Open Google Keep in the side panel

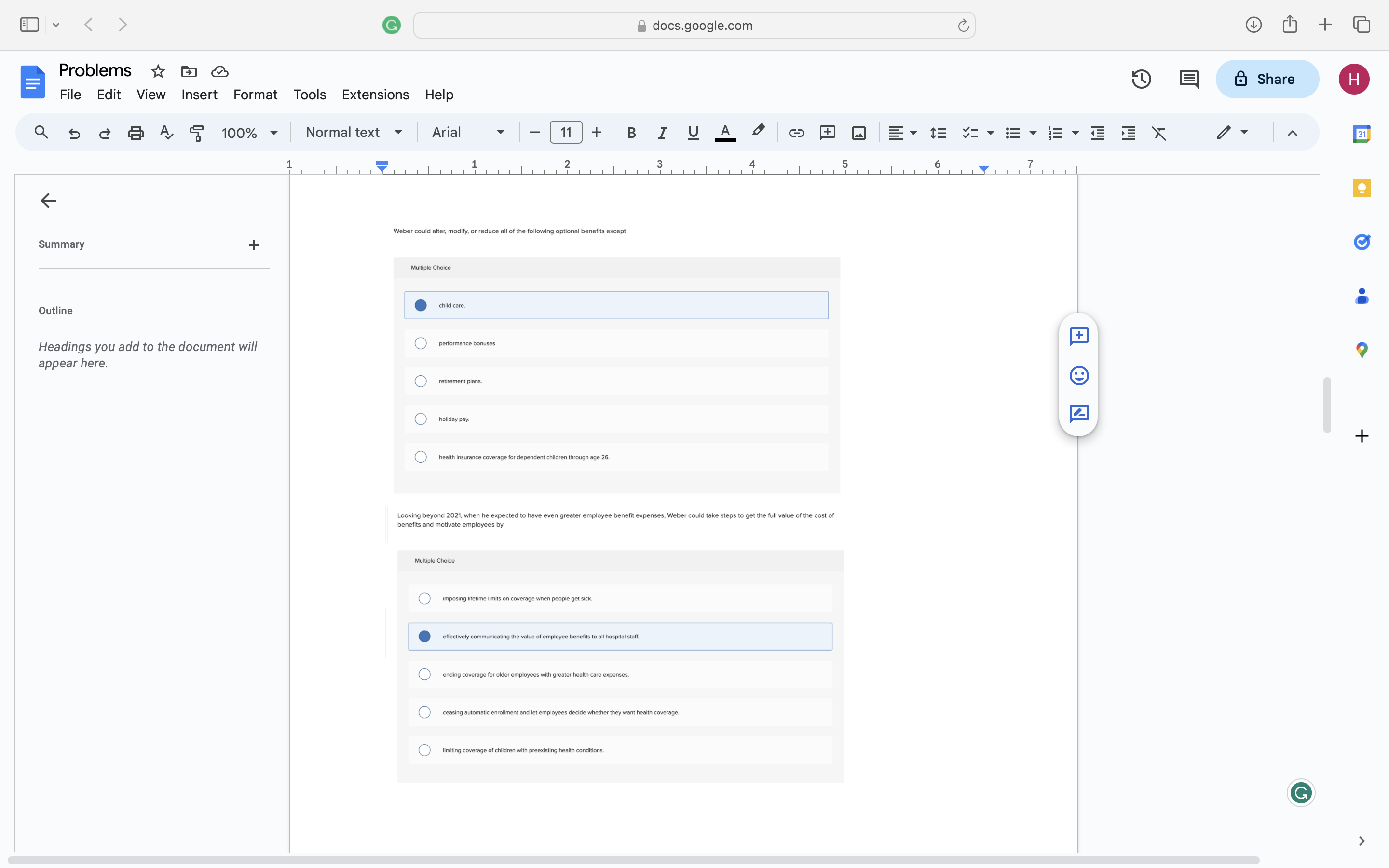[x=1362, y=188]
